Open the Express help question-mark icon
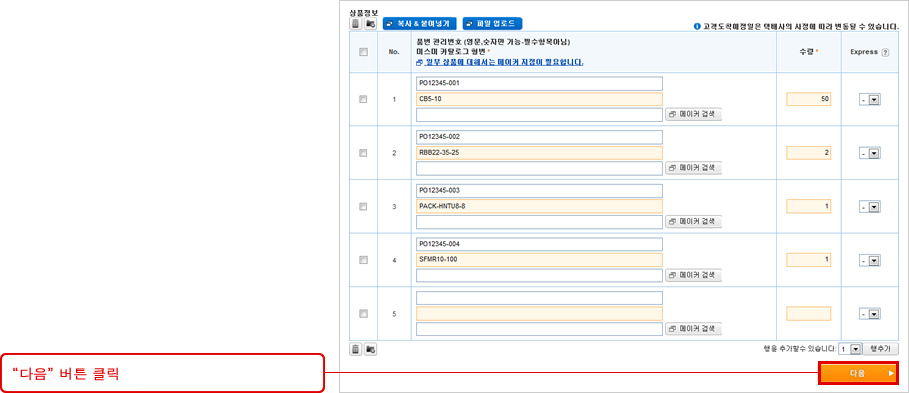This screenshot has height=393, width=909. coord(885,52)
